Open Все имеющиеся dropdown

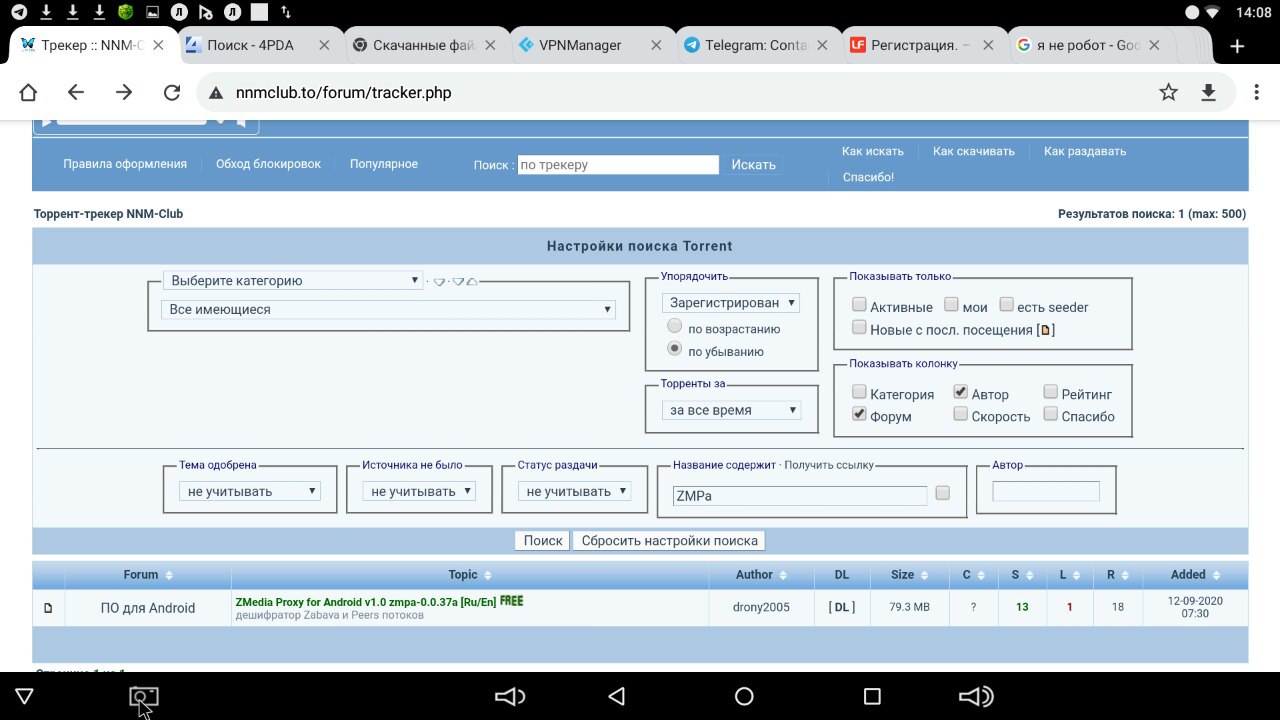(x=388, y=310)
